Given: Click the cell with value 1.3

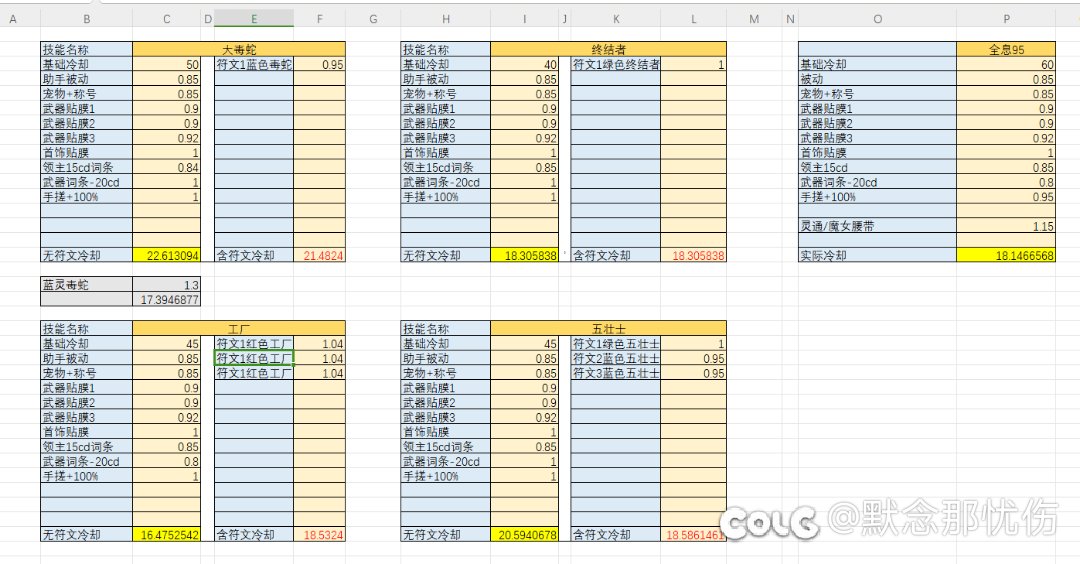Looking at the screenshot, I should point(167,285).
